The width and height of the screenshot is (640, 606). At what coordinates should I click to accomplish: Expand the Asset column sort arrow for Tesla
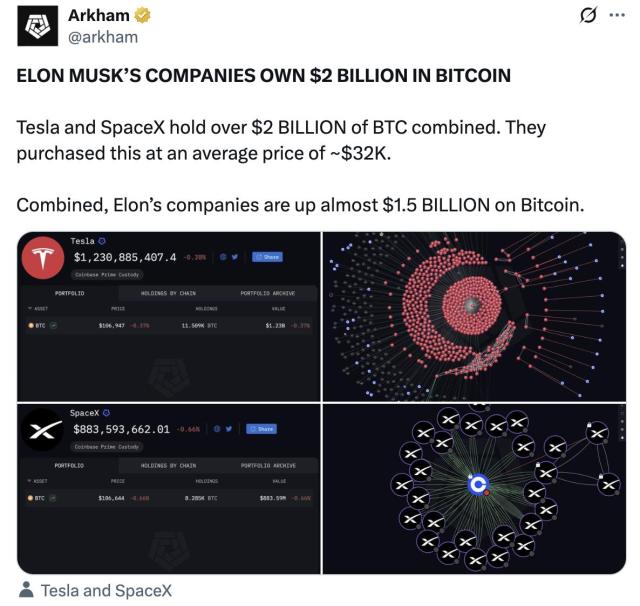[x=30, y=309]
